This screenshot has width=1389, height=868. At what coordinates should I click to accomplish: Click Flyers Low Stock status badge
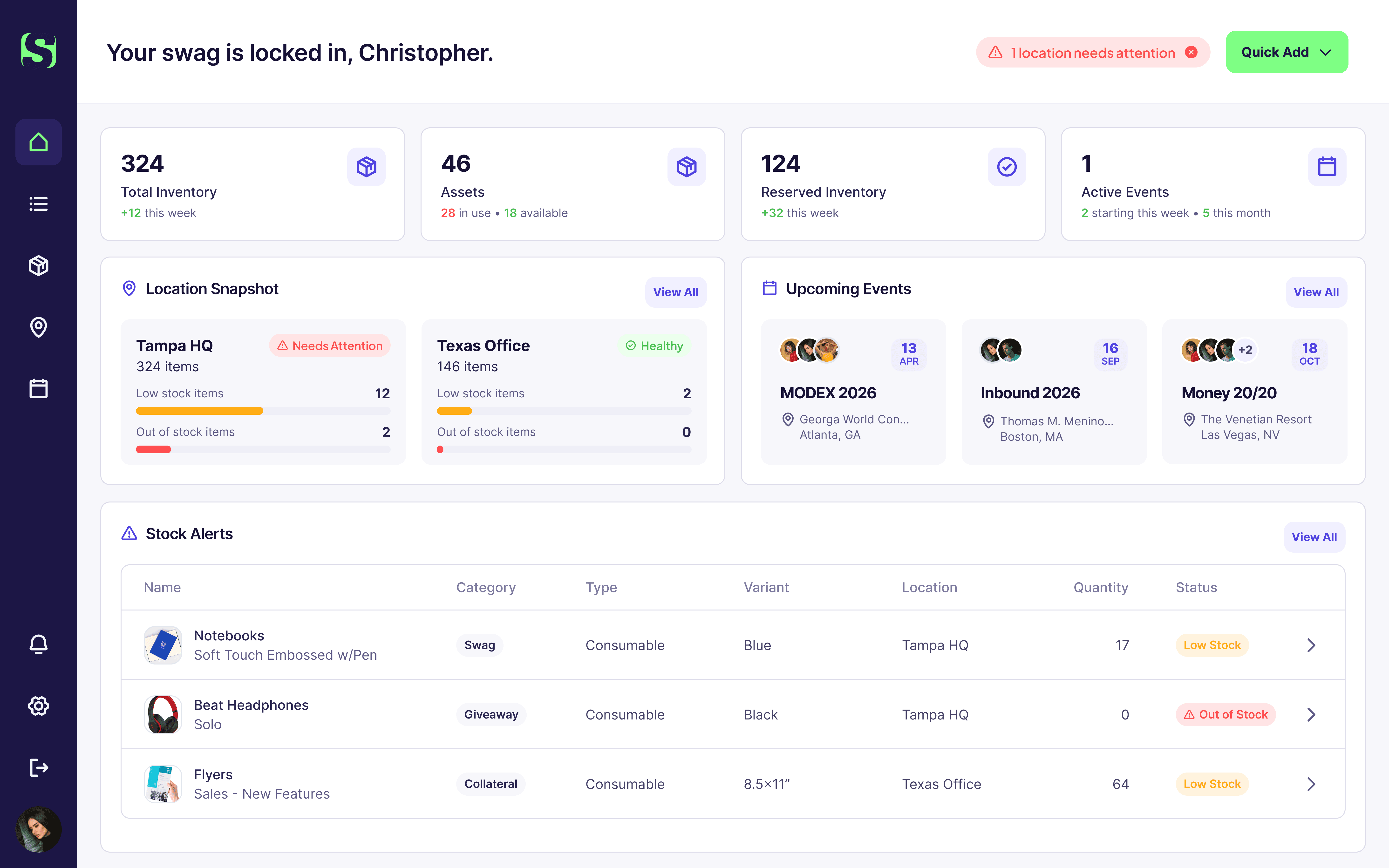(x=1212, y=784)
